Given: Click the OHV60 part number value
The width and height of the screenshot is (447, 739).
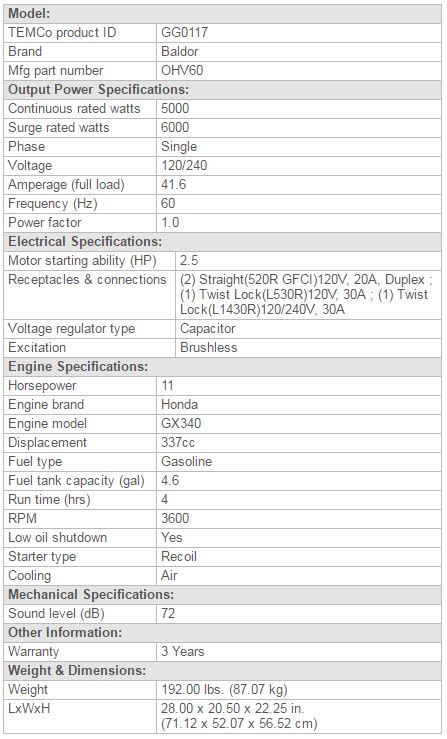Looking at the screenshot, I should tap(182, 71).
